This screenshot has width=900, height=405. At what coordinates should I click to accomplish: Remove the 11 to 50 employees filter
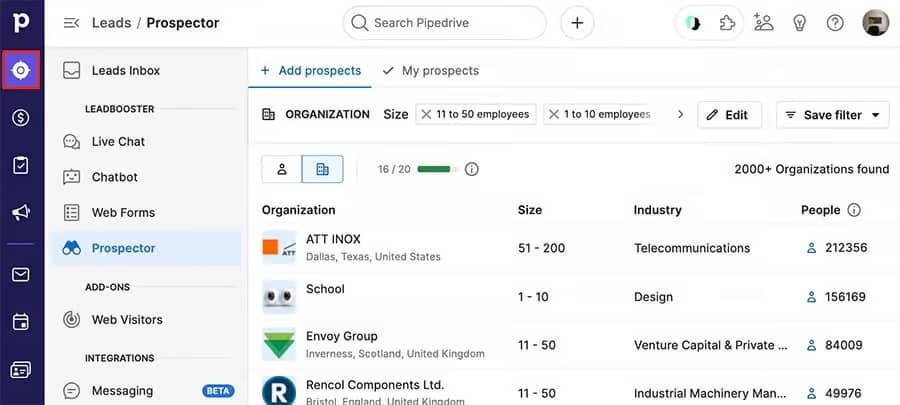click(x=427, y=114)
